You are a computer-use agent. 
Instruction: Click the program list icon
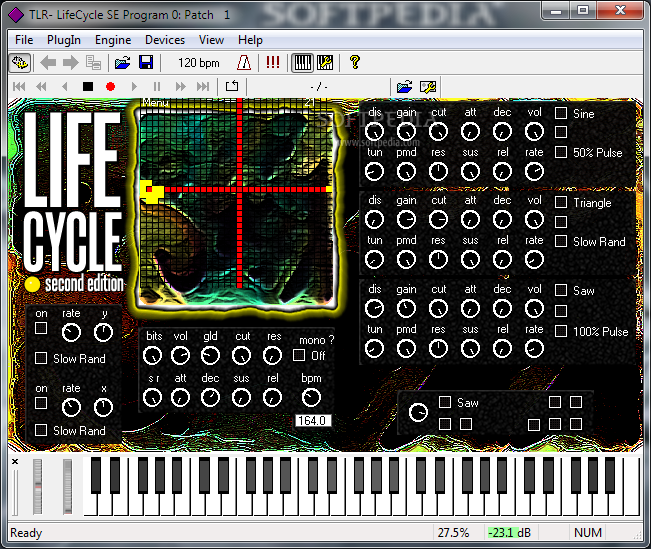(x=93, y=63)
